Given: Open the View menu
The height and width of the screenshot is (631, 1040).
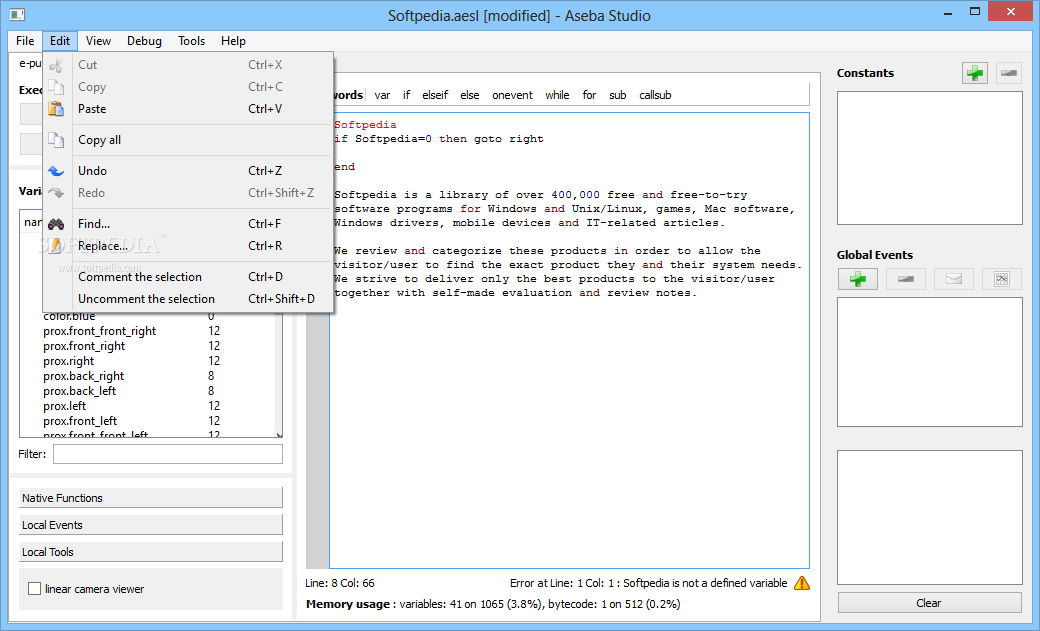Looking at the screenshot, I should [x=98, y=40].
